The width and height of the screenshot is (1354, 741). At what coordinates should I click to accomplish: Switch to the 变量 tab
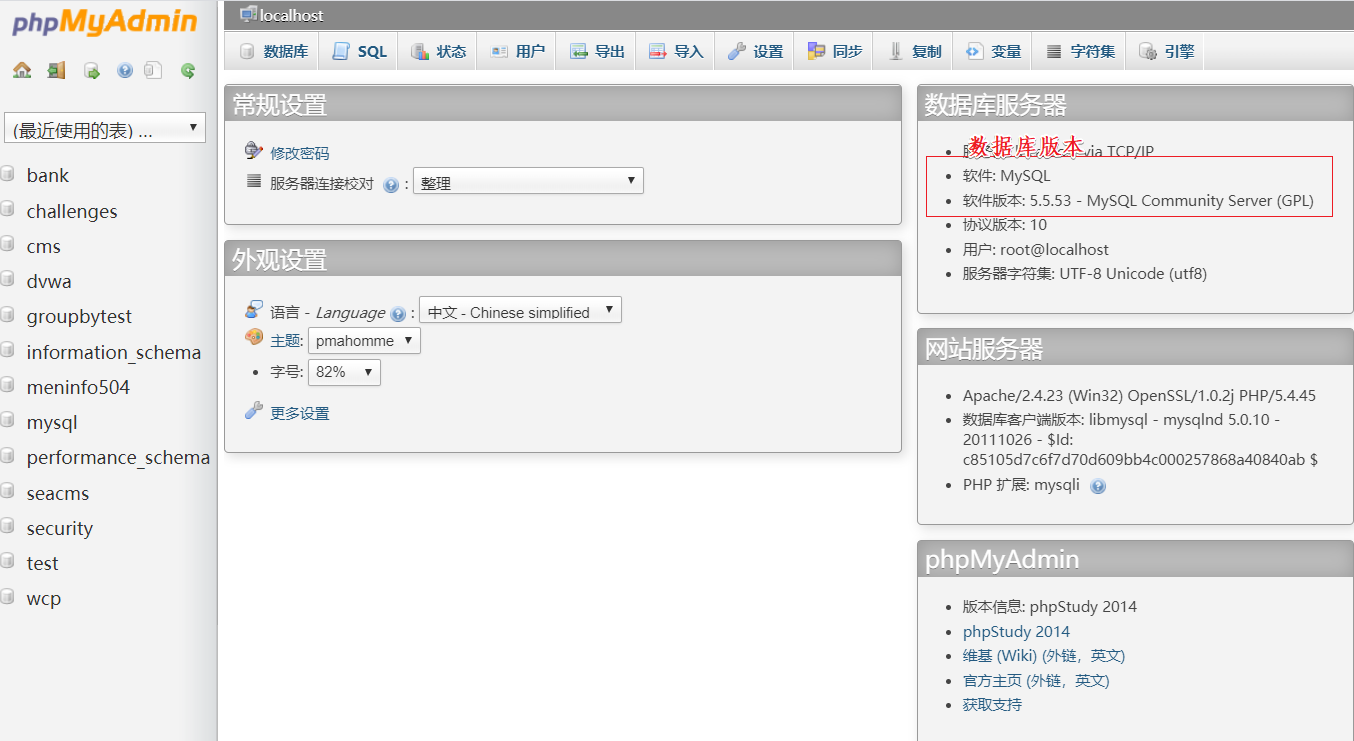pos(993,51)
